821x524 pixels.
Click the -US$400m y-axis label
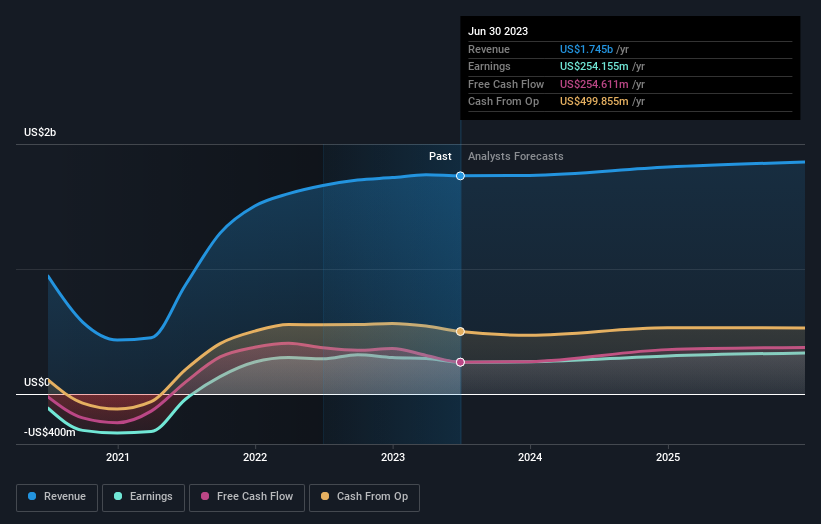(50, 432)
